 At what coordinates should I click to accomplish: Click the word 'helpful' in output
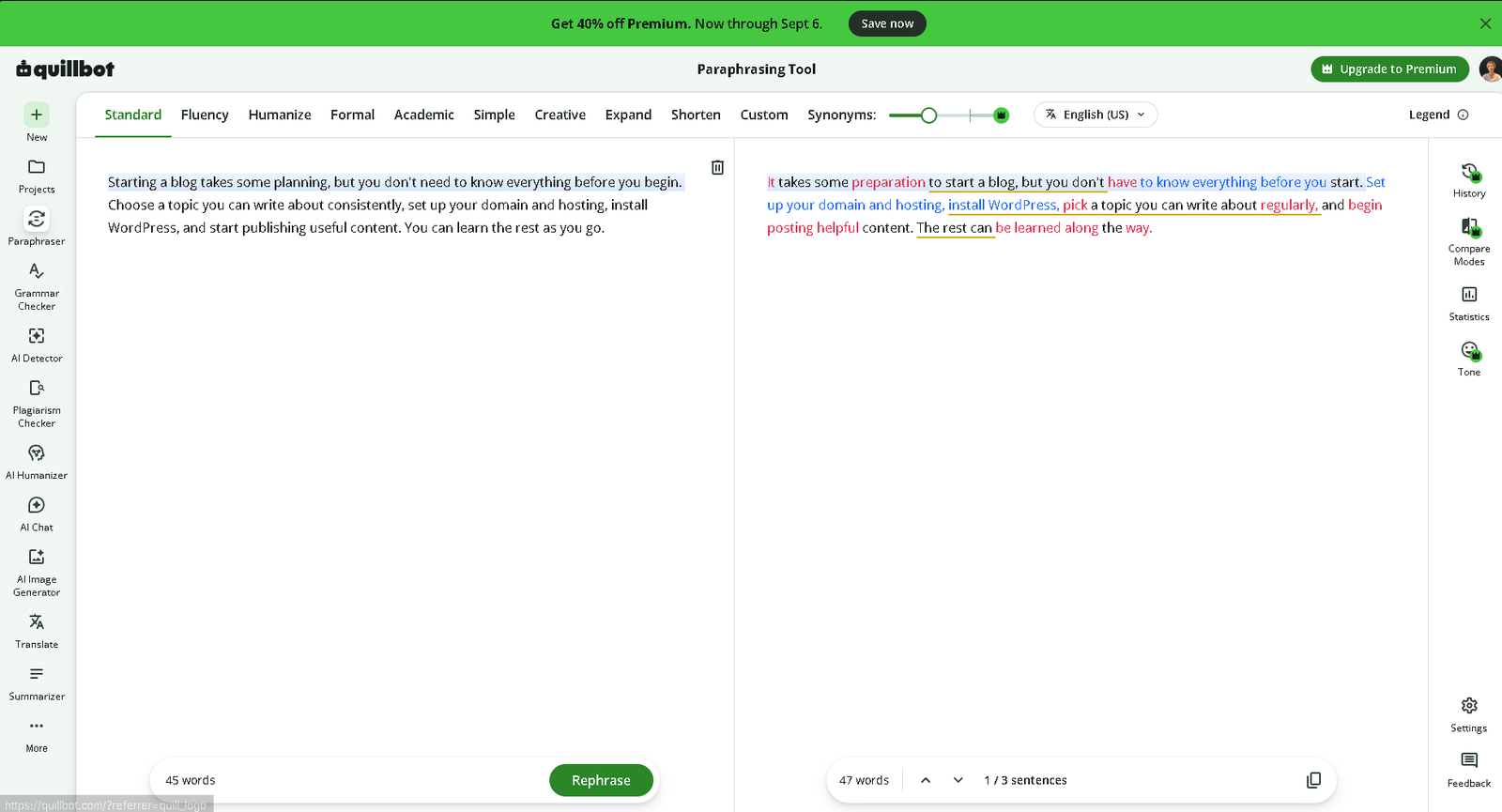[837, 227]
